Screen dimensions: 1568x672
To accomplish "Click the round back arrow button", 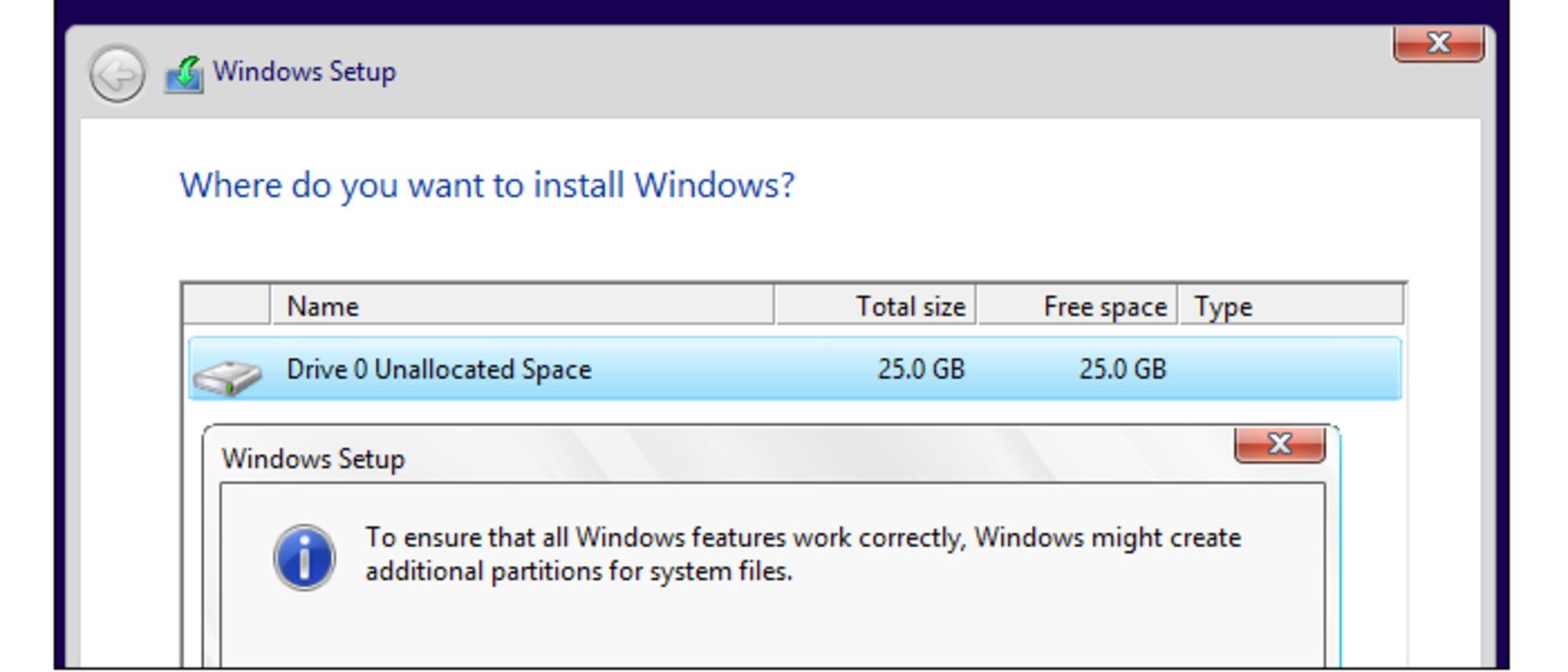I will point(118,74).
